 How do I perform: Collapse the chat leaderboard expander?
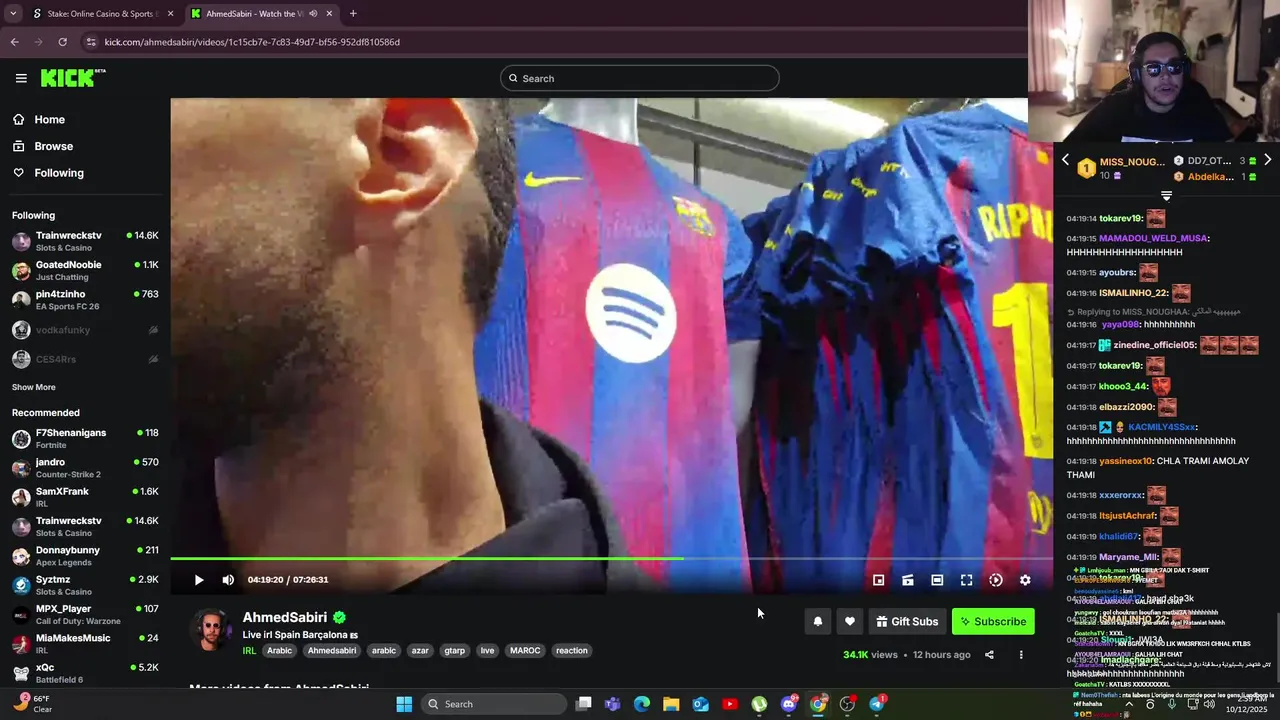1166,196
